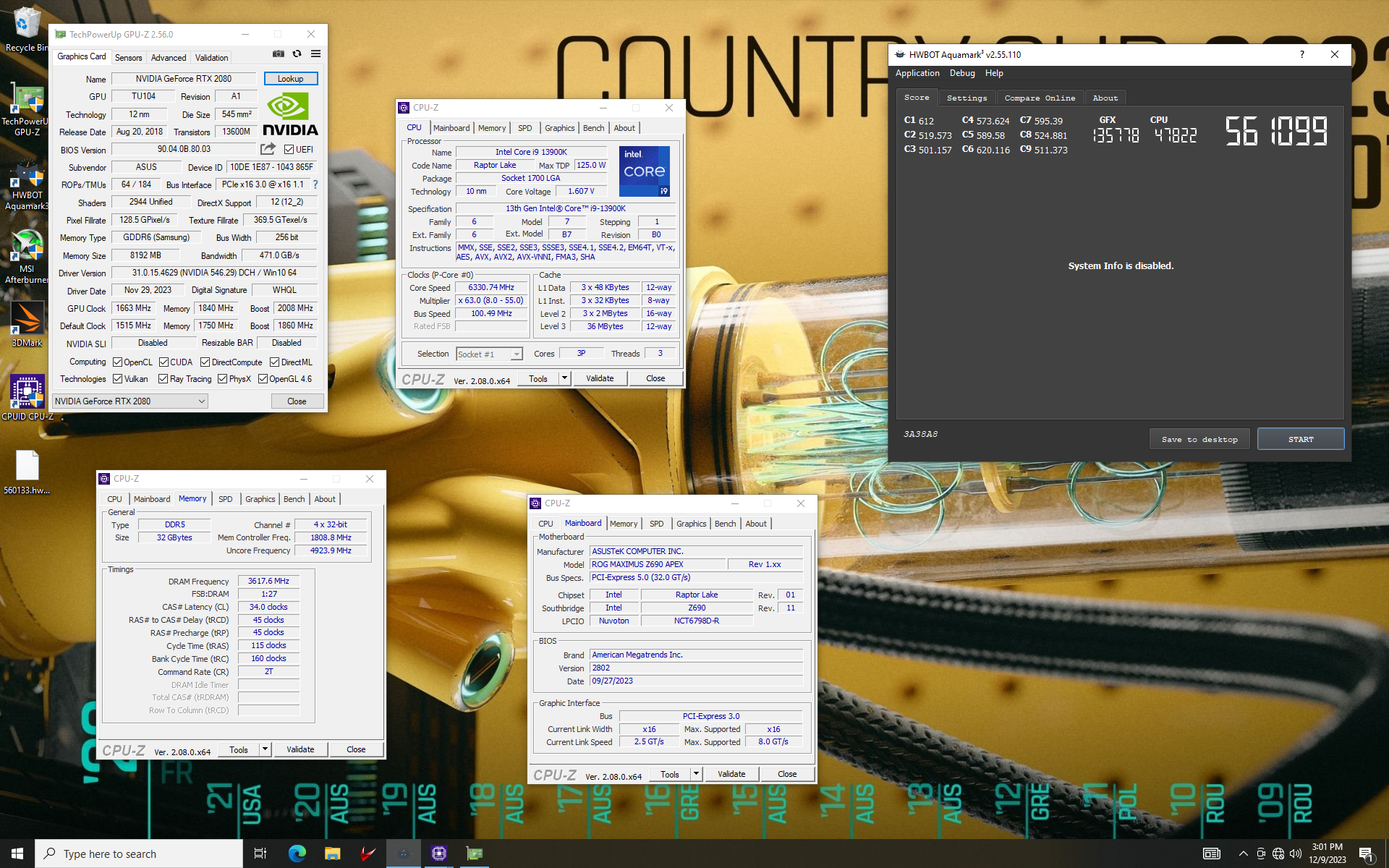Toggle Vulkan checkbox
This screenshot has height=868, width=1389.
pos(118,379)
